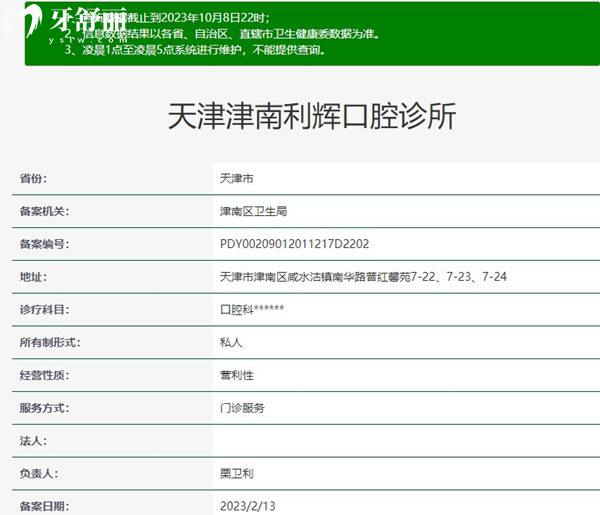Select the 津南区卫生局 value
This screenshot has width=600, height=515.
[x=253, y=211]
